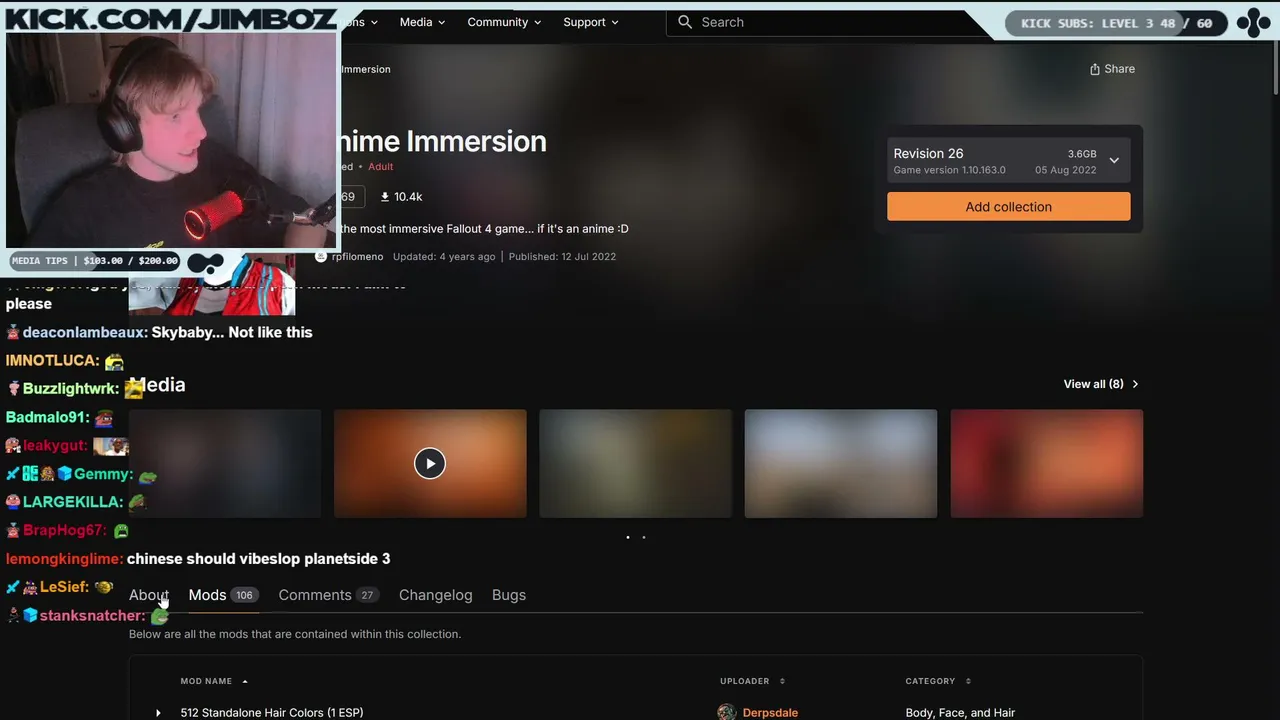Play the video in the media gallery
This screenshot has height=720, width=1280.
430,463
